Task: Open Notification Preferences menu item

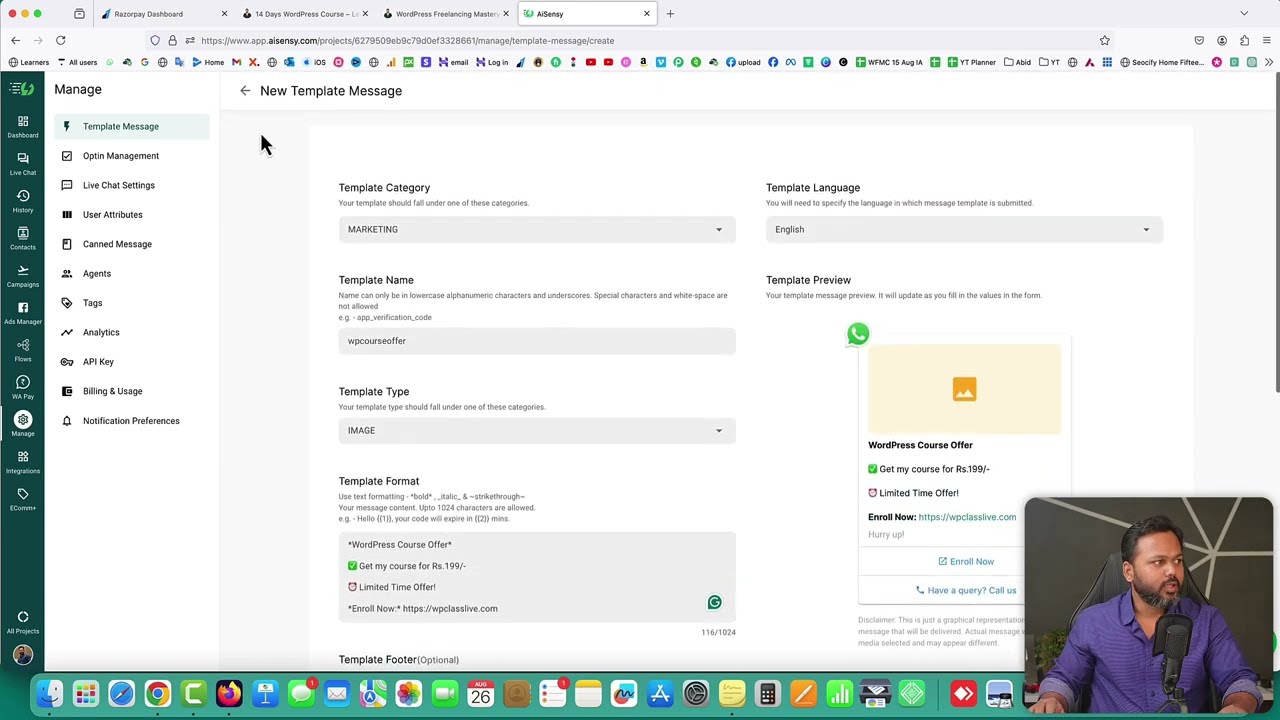Action: click(132, 421)
